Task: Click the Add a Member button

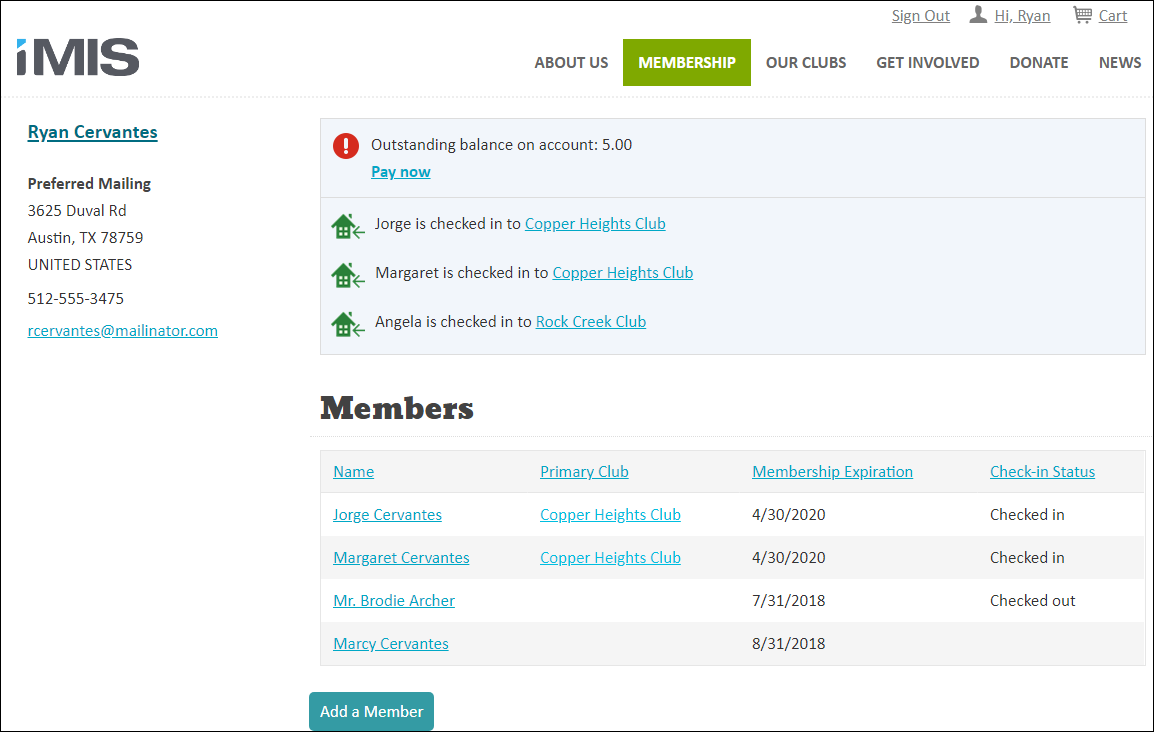Action: [371, 711]
